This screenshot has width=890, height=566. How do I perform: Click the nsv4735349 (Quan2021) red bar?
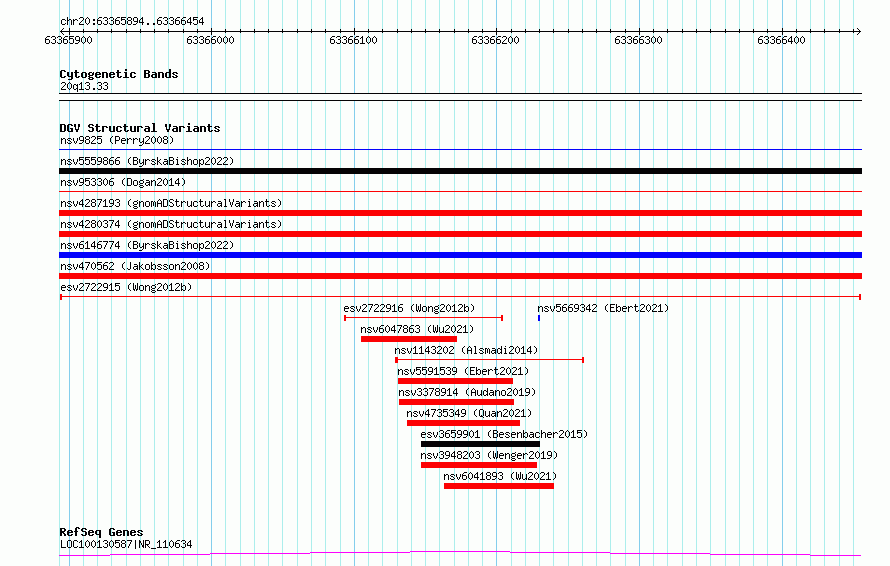tap(463, 423)
